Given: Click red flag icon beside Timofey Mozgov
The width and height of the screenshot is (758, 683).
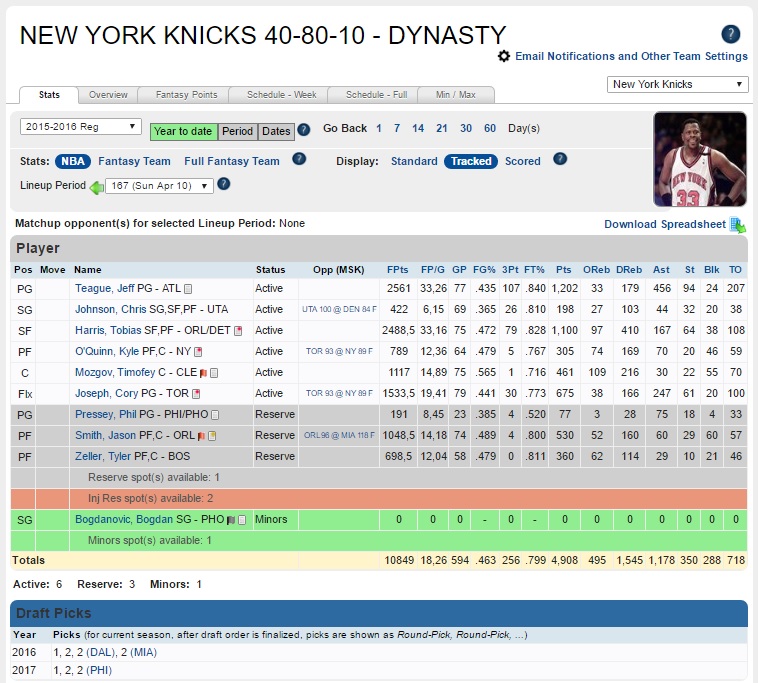Looking at the screenshot, I should pos(204,373).
